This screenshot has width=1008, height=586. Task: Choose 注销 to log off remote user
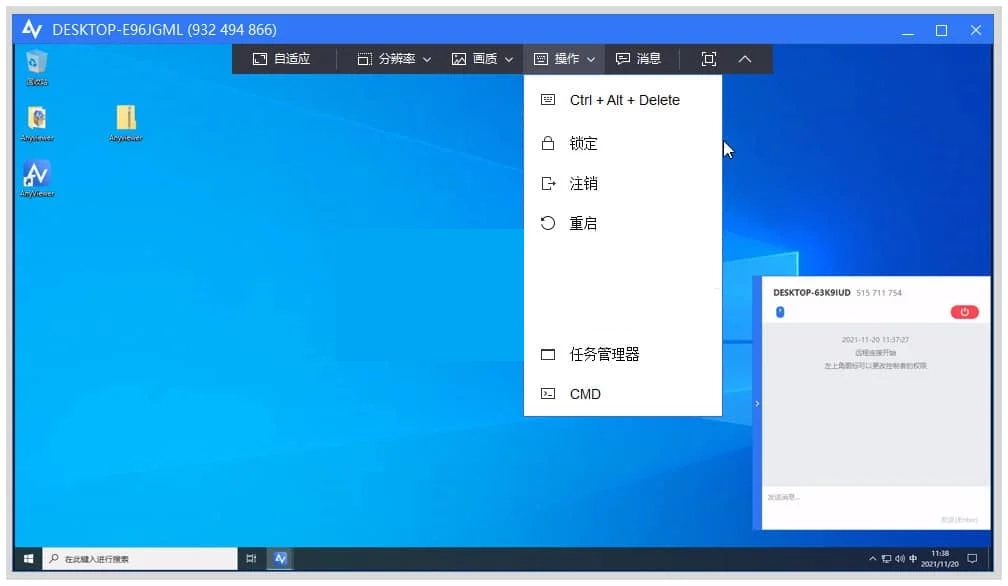click(583, 184)
